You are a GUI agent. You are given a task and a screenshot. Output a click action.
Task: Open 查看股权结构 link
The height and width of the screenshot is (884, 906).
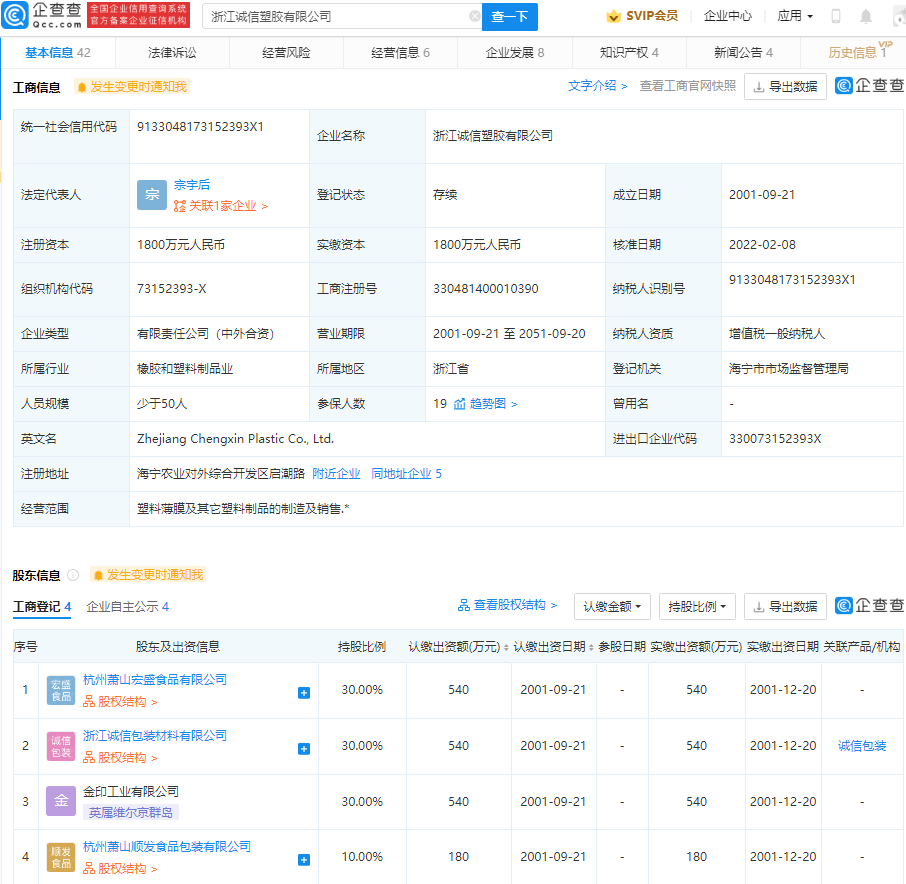507,605
